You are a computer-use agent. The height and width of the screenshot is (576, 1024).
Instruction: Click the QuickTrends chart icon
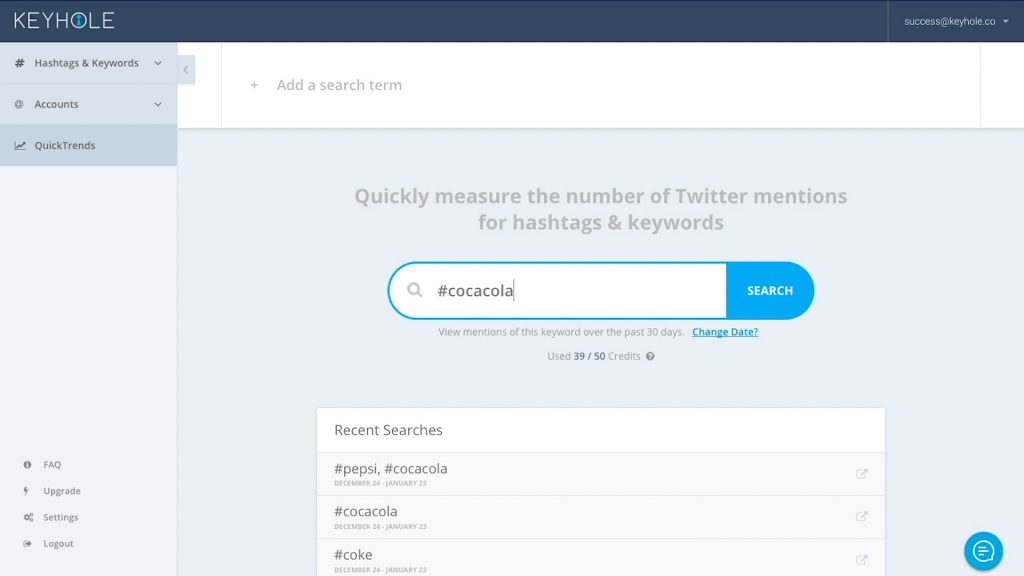[20, 145]
